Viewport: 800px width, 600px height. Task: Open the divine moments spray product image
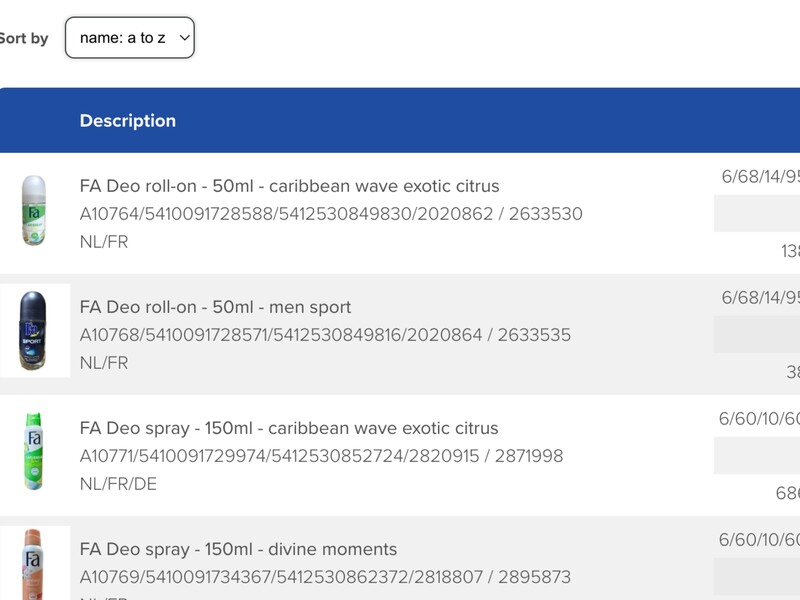35,564
